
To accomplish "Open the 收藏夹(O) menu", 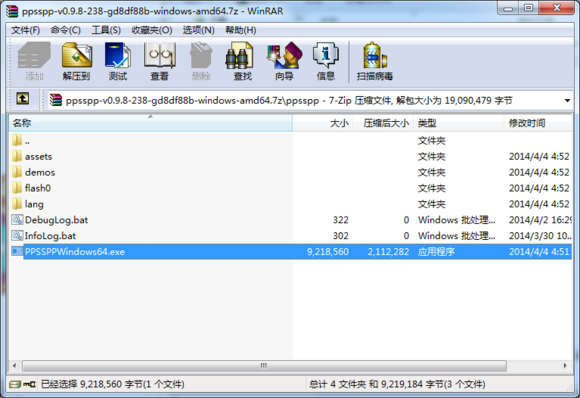I will tap(152, 30).
